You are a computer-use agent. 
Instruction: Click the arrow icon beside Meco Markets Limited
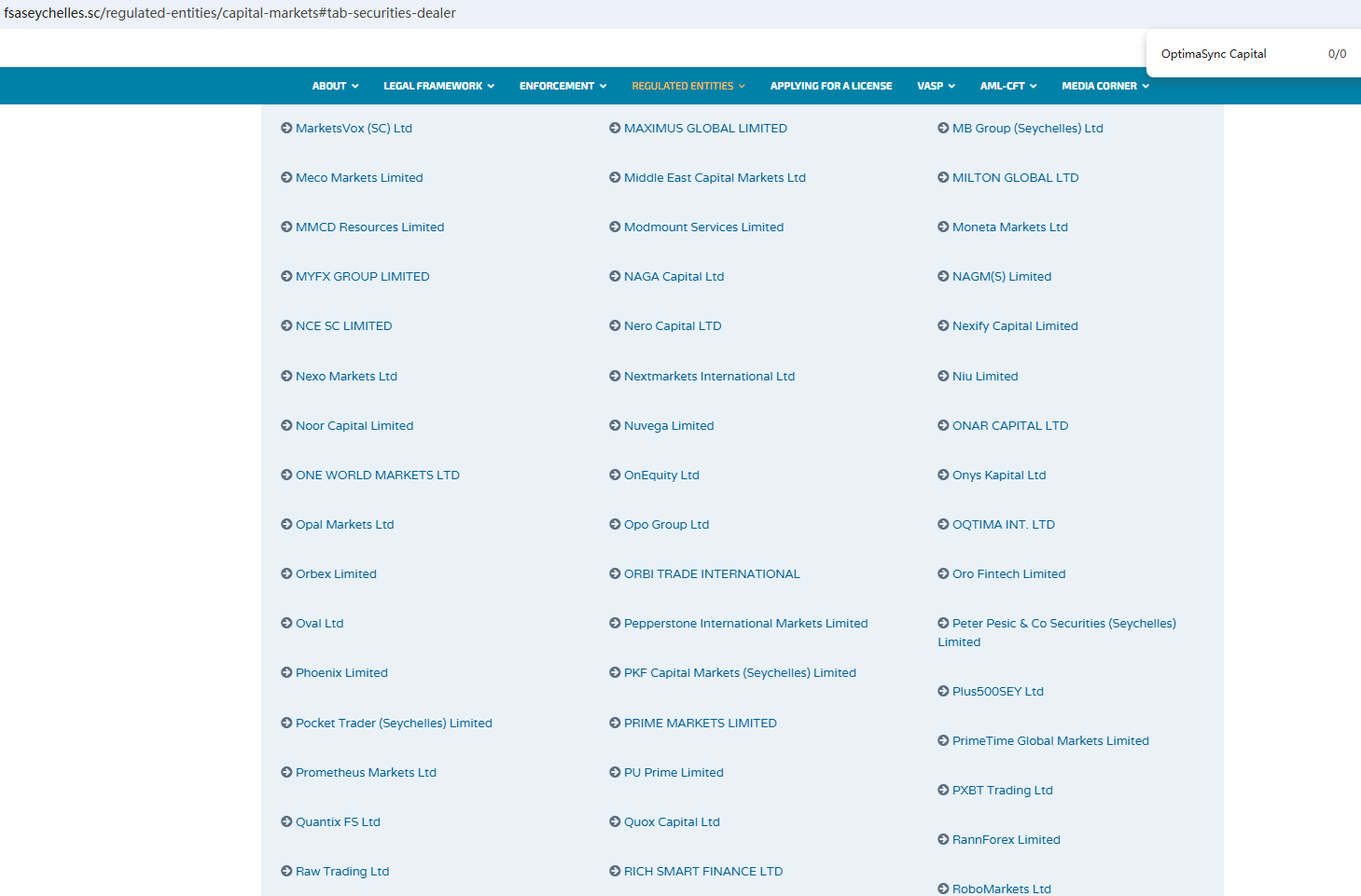tap(286, 177)
